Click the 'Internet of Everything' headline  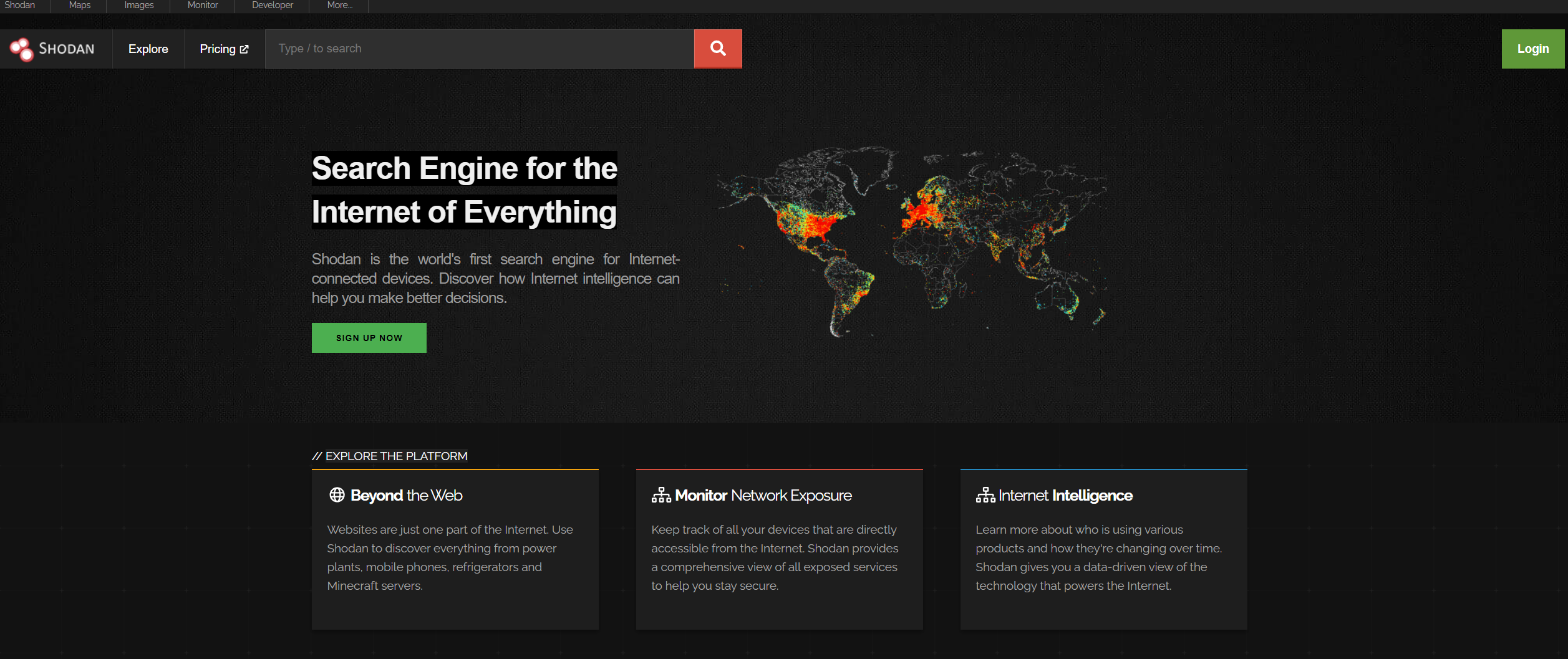click(464, 212)
